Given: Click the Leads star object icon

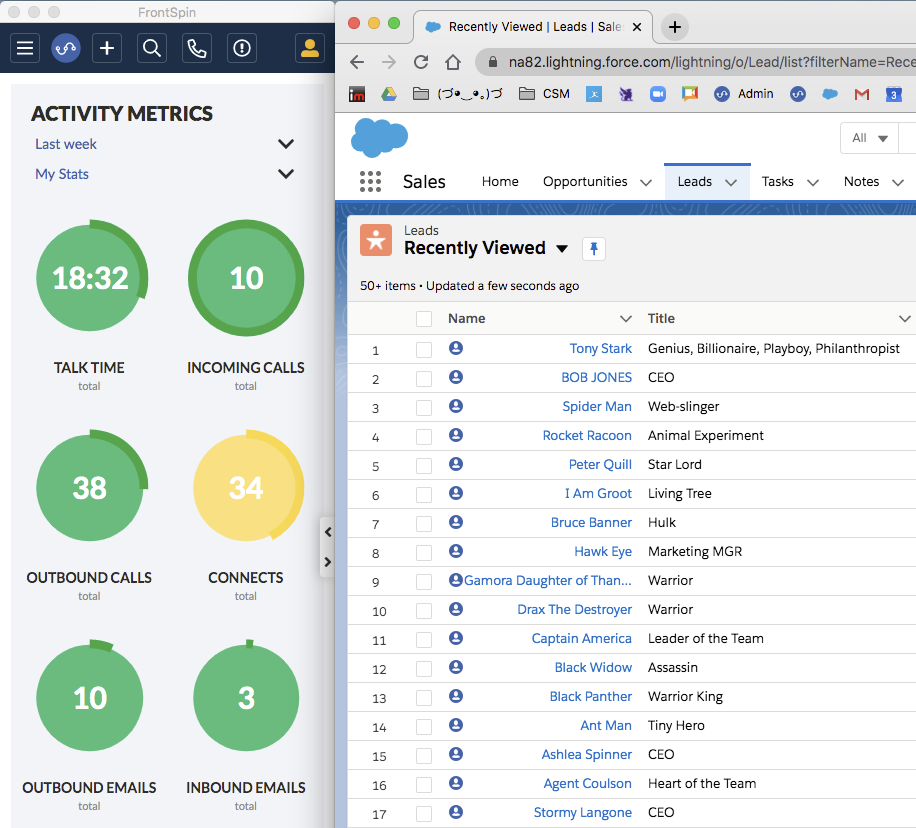Looking at the screenshot, I should click(376, 240).
